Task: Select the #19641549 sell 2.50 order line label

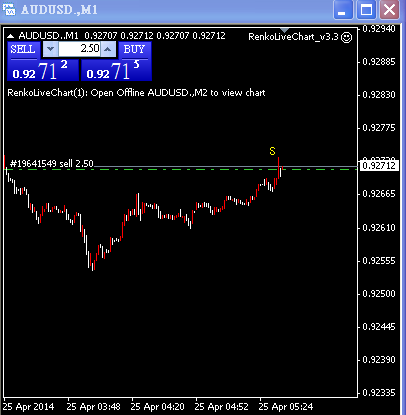Action: pyautogui.click(x=52, y=164)
